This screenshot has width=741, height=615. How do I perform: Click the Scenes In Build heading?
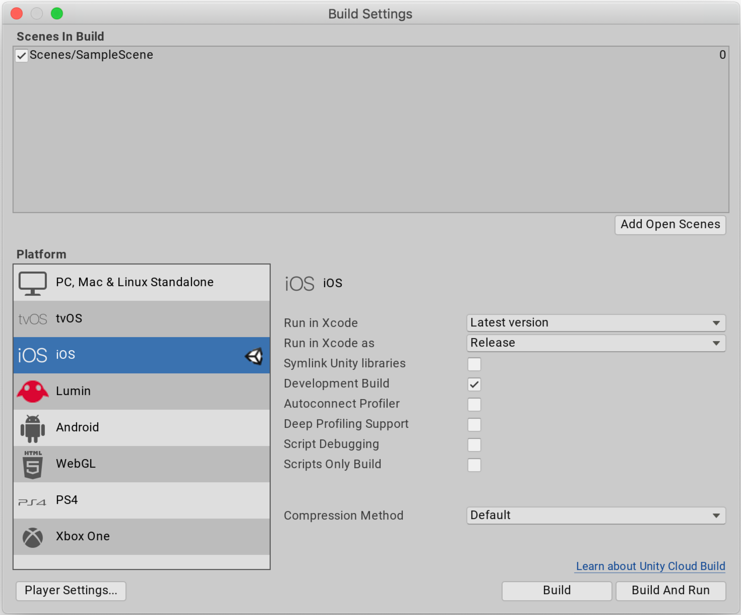60,36
